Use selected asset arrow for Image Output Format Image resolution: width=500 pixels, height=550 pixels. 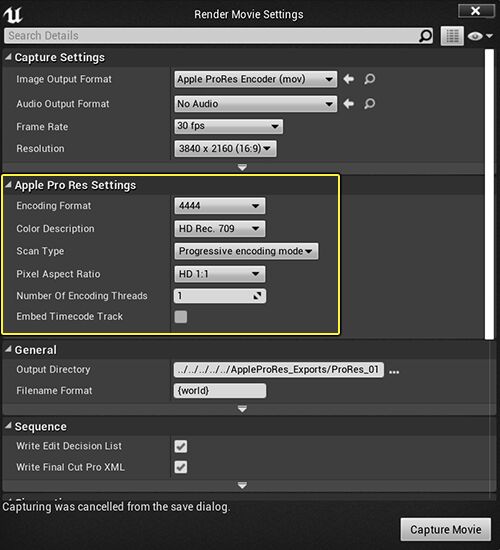point(348,79)
